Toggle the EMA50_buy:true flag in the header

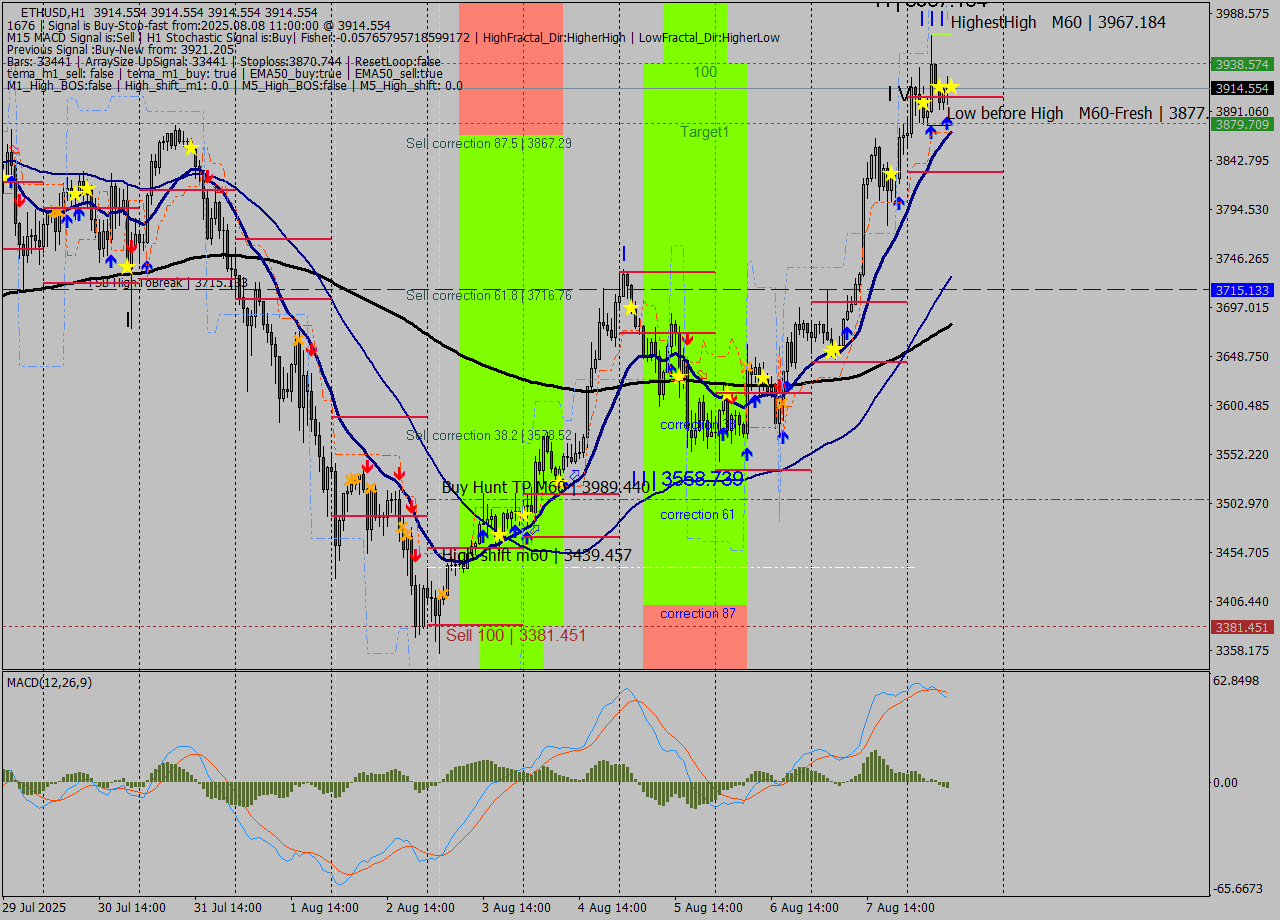[295, 73]
